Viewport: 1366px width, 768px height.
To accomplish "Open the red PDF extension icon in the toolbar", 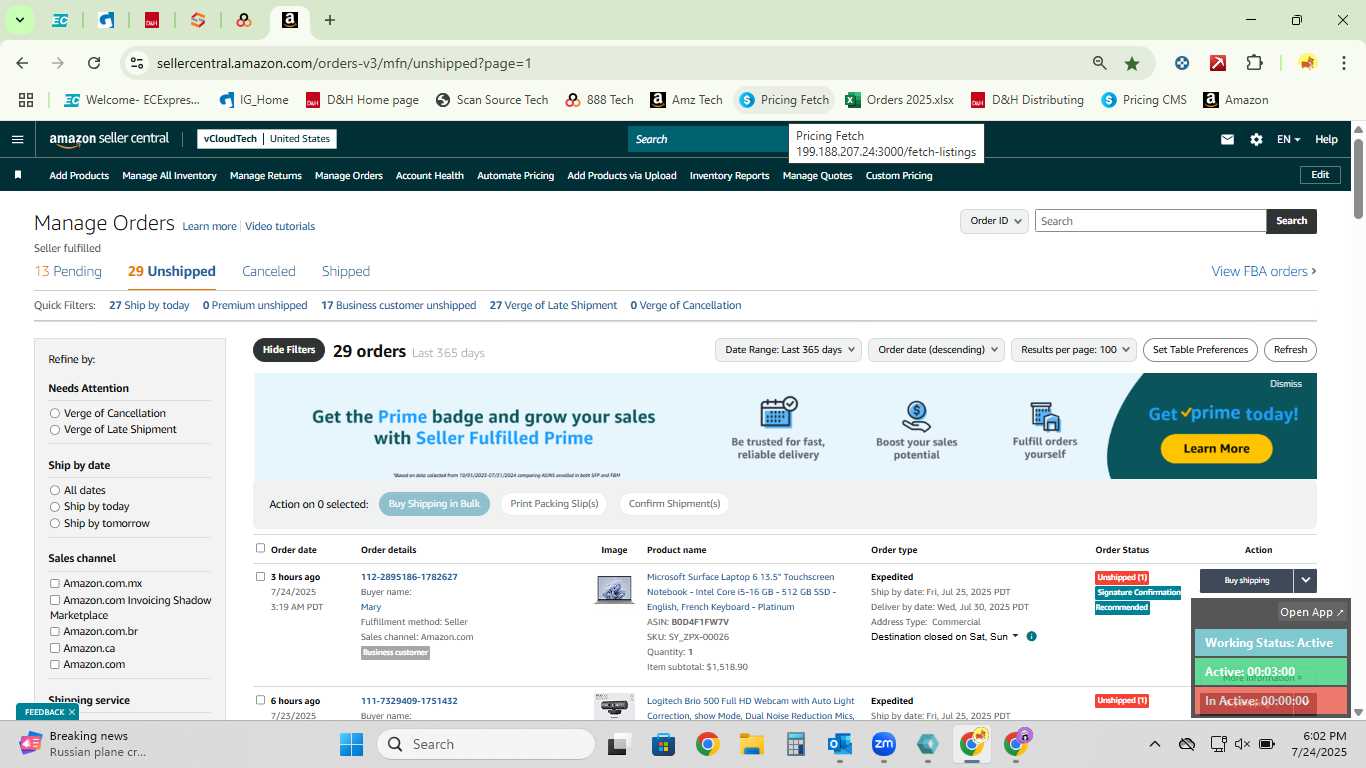I will [x=1218, y=63].
